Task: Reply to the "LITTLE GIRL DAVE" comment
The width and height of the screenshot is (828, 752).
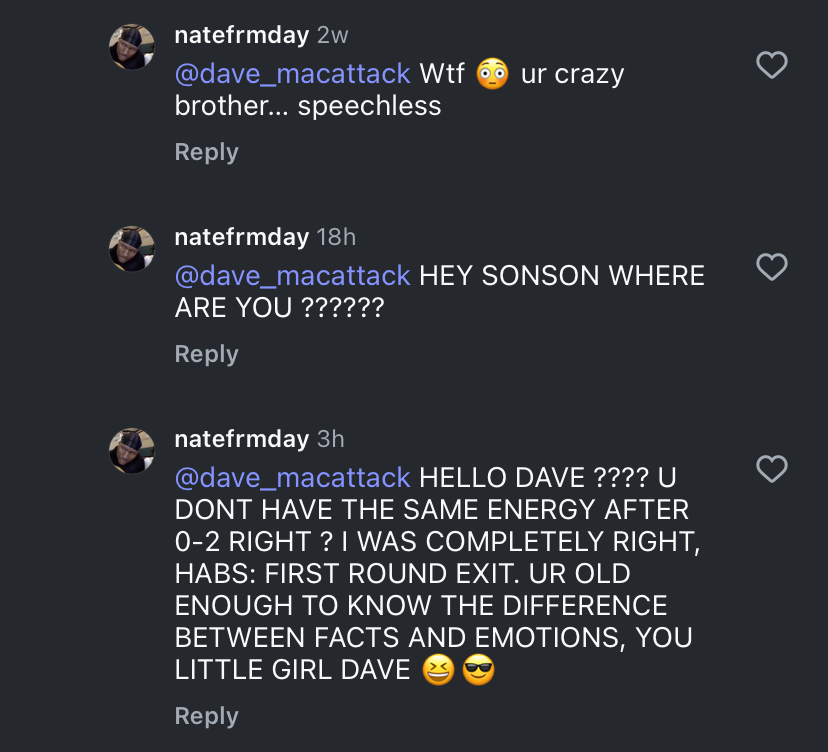Action: click(206, 716)
